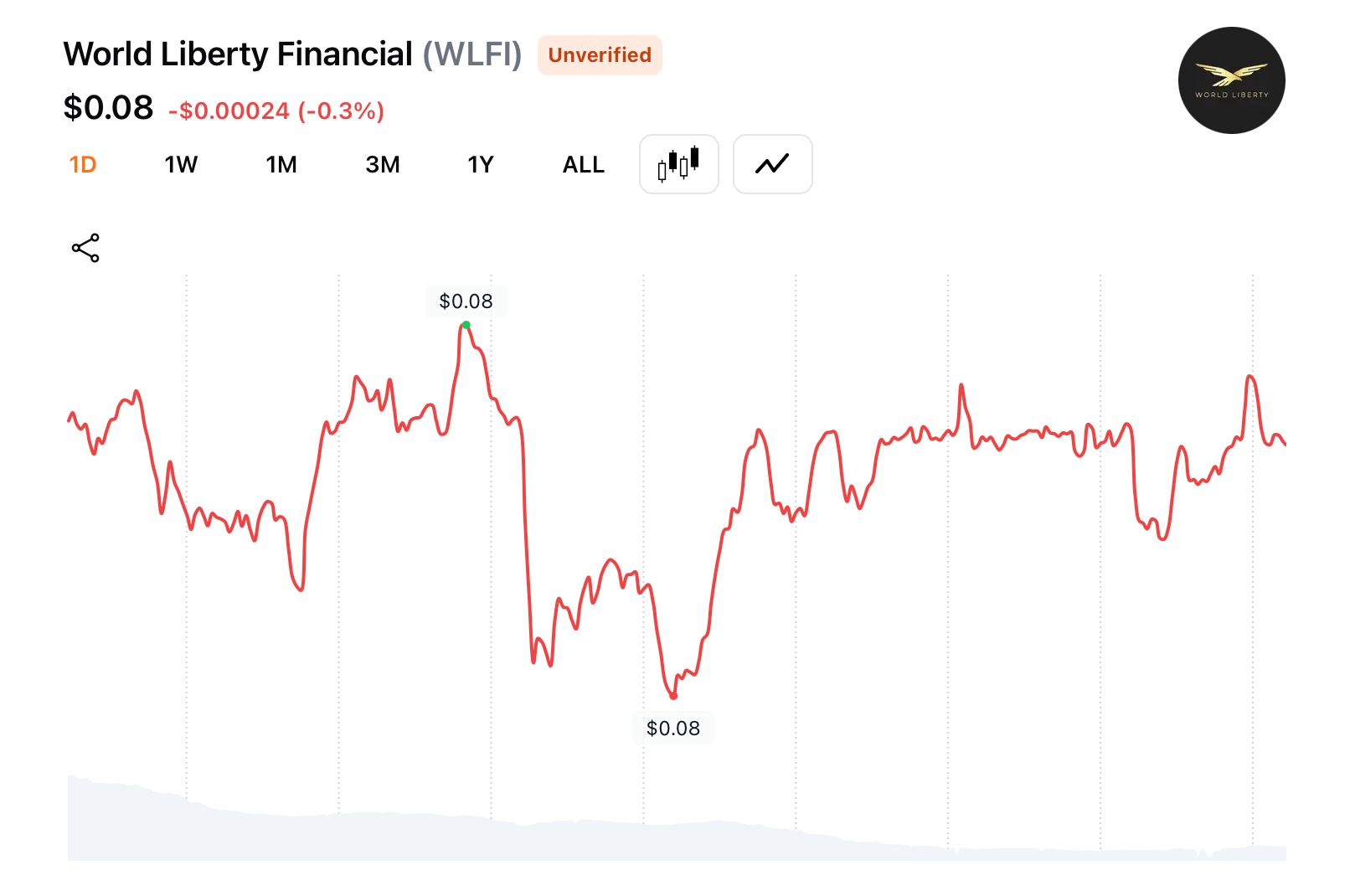Select the 1Y time range

481,165
